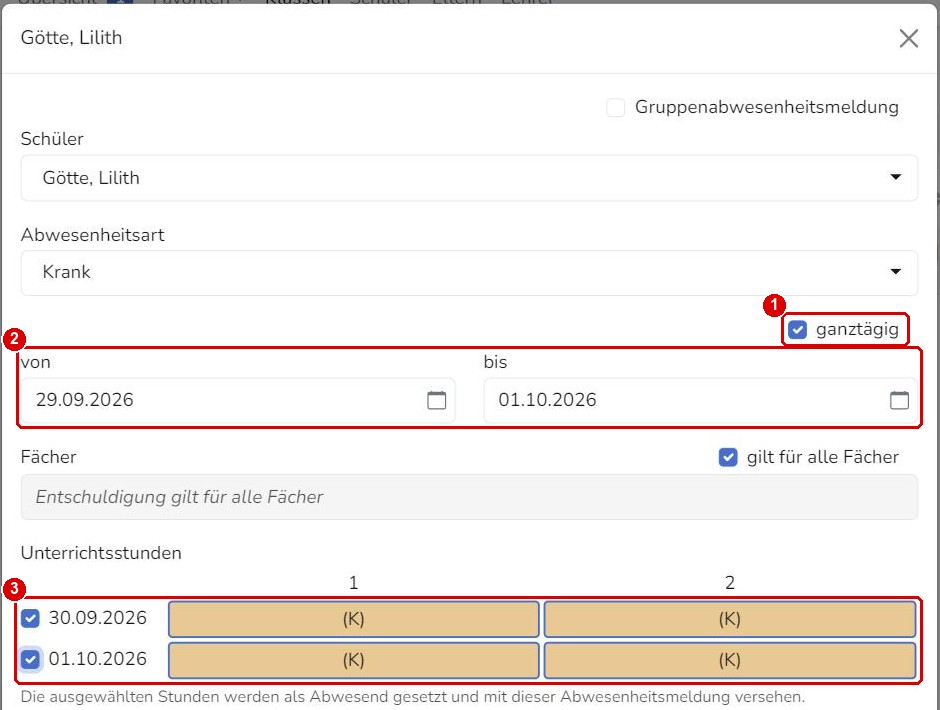Viewport: 940px width, 710px height.
Task: Click the von date field 29.09.2026
Action: [237, 400]
